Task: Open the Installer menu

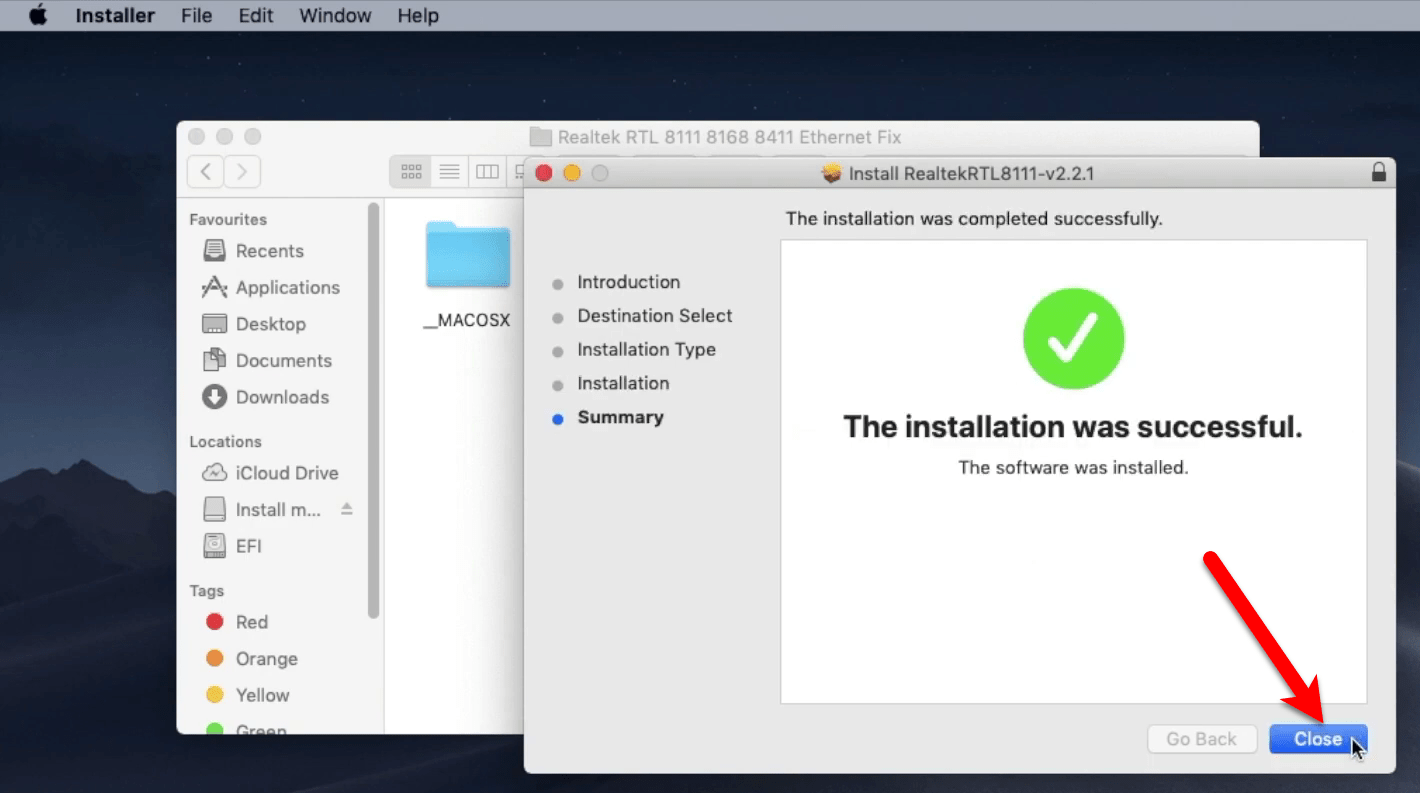Action: click(115, 16)
